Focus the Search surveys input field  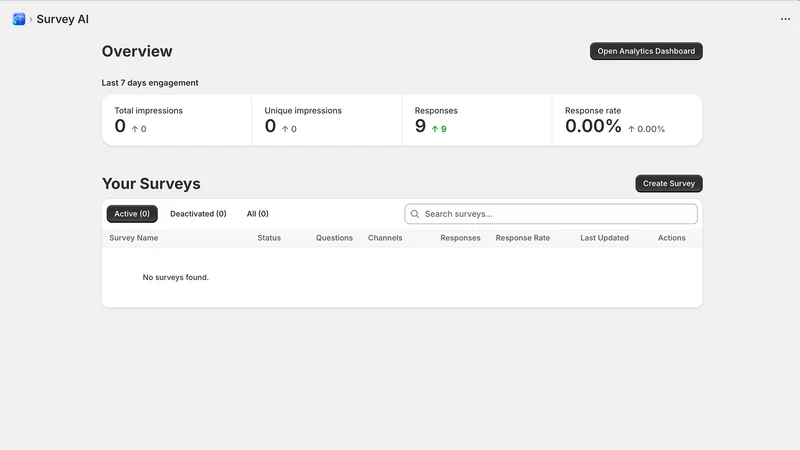click(x=551, y=214)
